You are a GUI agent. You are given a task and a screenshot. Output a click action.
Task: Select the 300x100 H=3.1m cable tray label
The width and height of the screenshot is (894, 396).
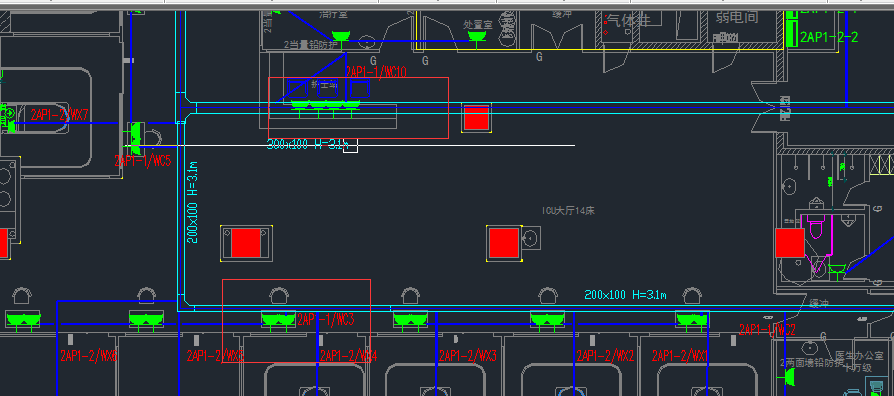tap(307, 145)
